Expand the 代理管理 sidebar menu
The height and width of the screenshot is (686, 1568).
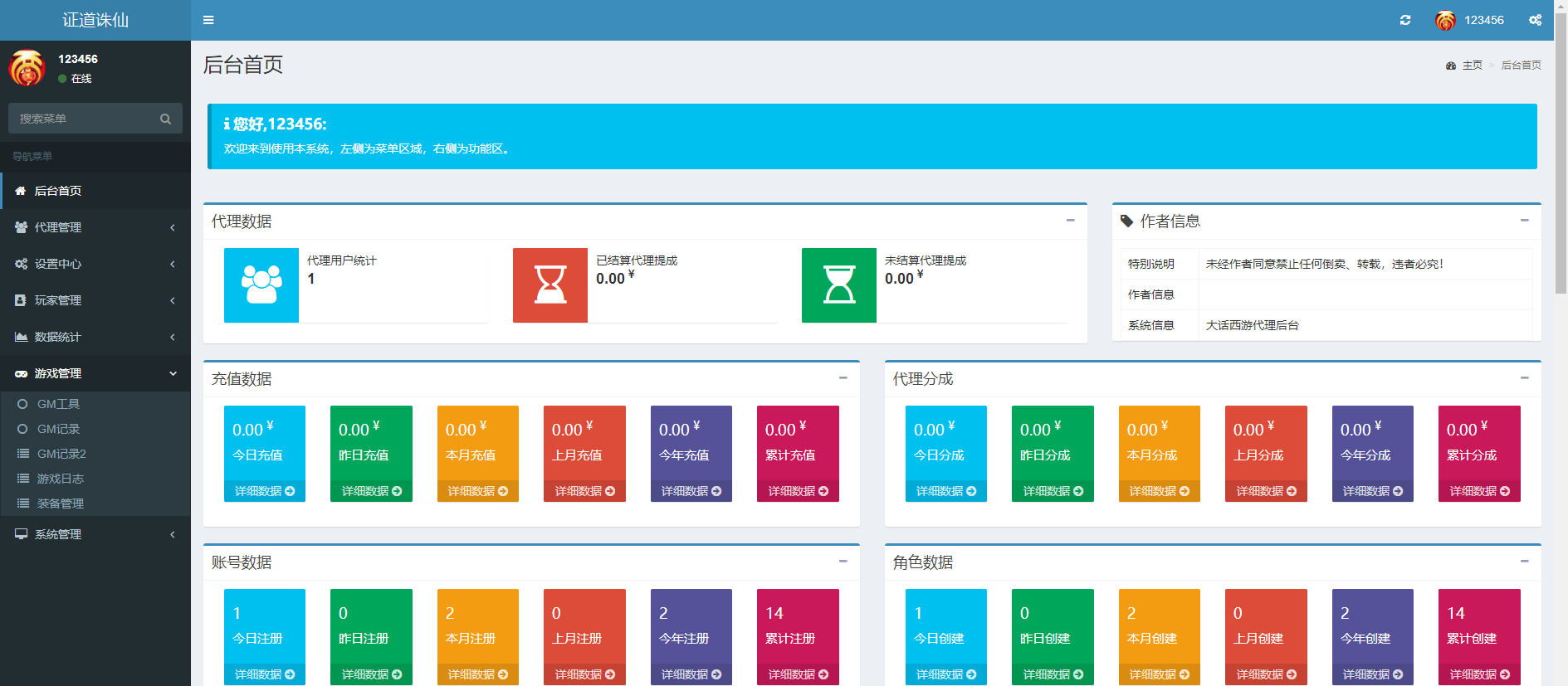click(95, 227)
